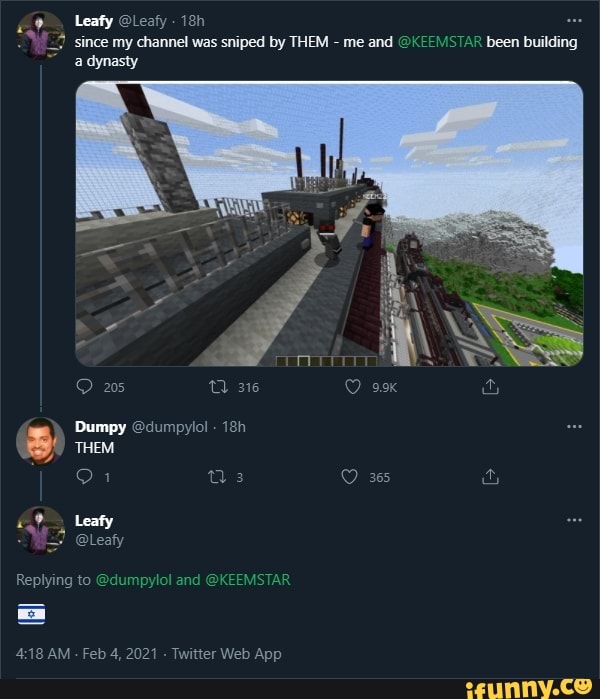Like Leafy's tweet with 9.9K likes
This screenshot has width=600, height=699.
tap(351, 388)
